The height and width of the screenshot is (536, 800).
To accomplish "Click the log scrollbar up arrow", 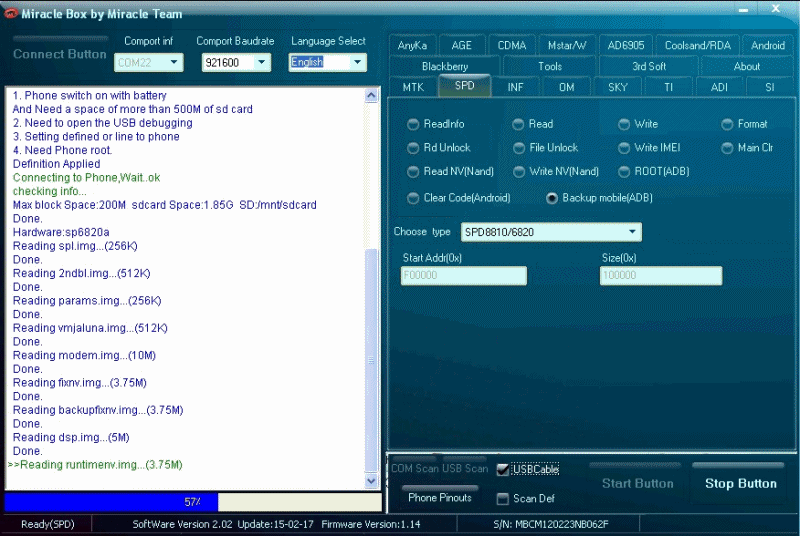I will (x=371, y=95).
